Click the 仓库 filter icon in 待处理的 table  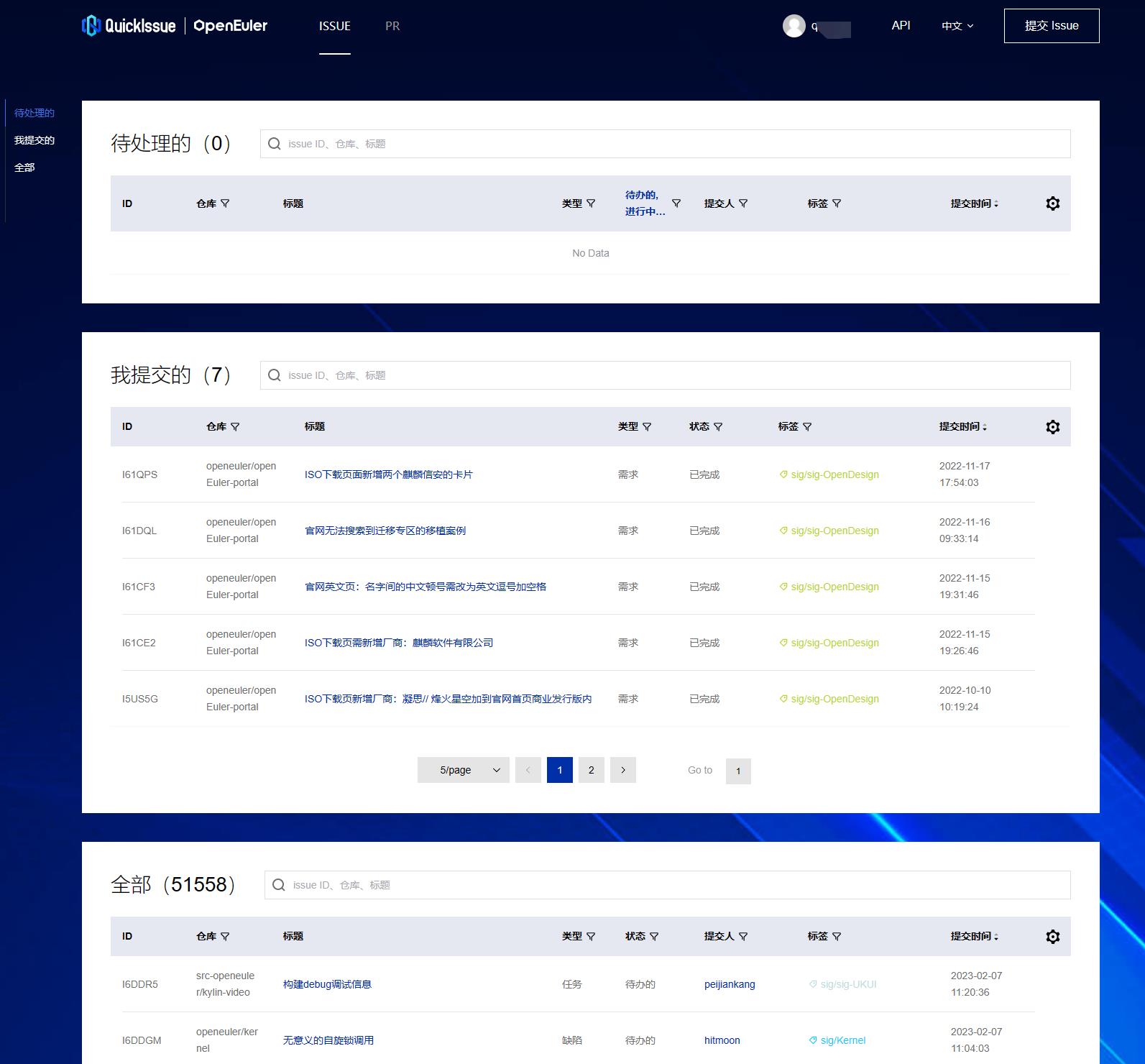(225, 203)
